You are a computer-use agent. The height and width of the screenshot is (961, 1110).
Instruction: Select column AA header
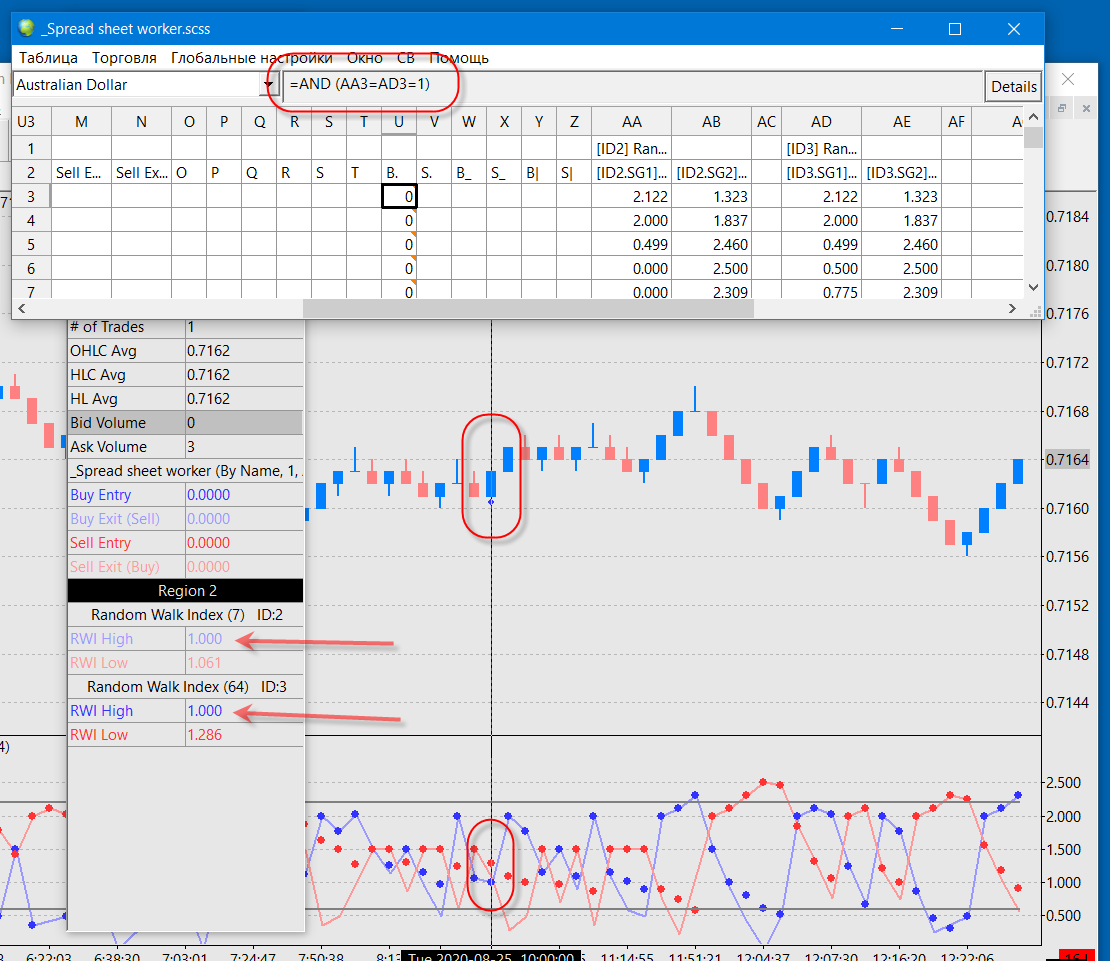click(631, 122)
